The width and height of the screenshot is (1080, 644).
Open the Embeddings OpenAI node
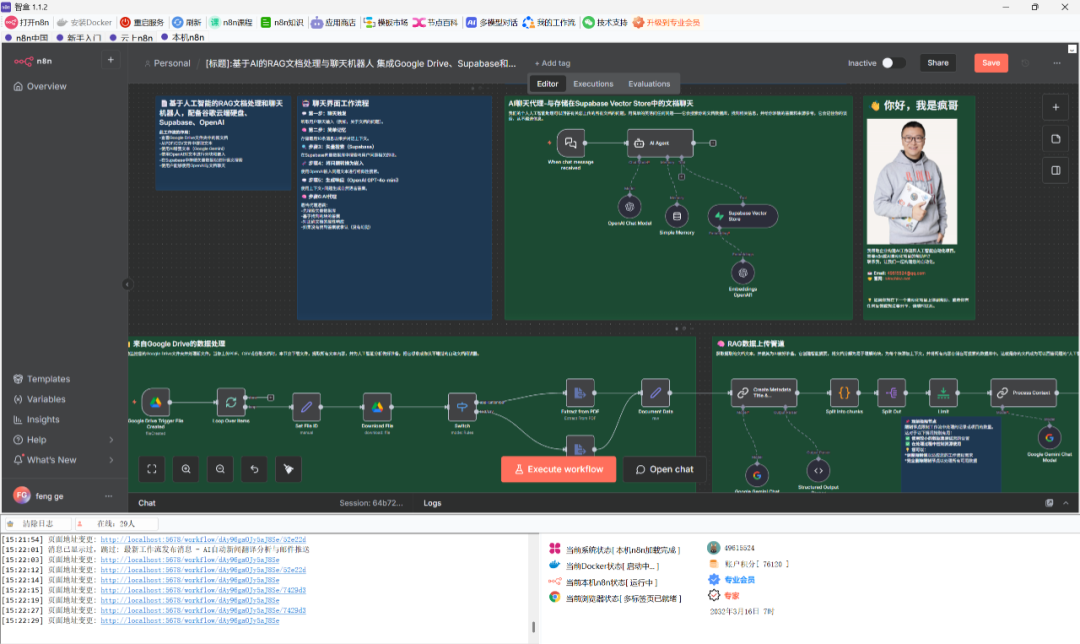pyautogui.click(x=742, y=273)
